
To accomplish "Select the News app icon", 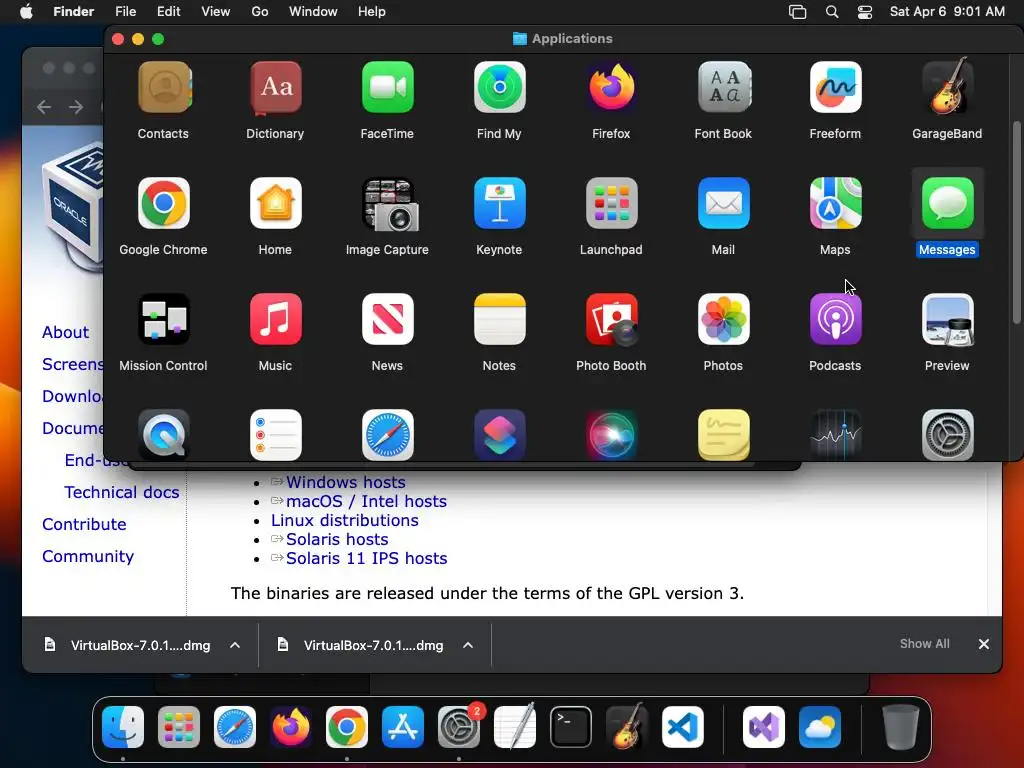I will [x=387, y=319].
